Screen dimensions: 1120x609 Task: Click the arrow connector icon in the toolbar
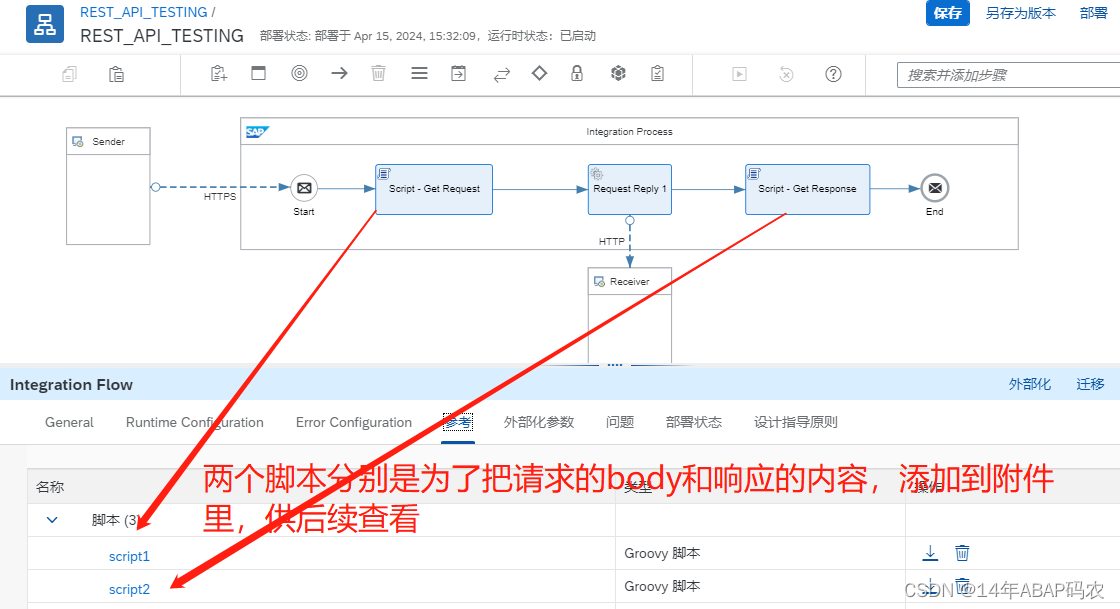point(338,73)
